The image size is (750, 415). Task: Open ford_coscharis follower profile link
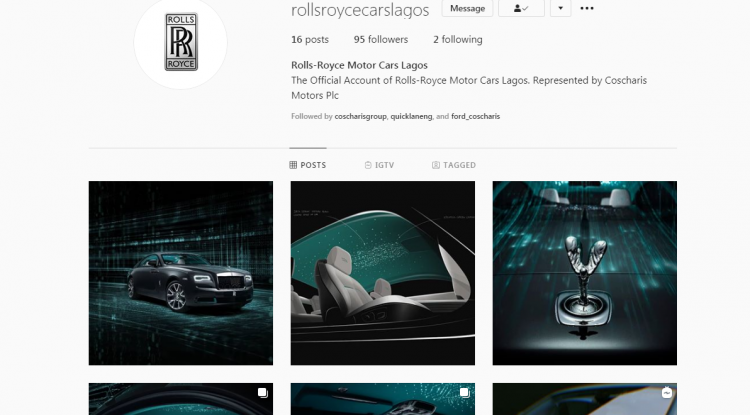(475, 116)
